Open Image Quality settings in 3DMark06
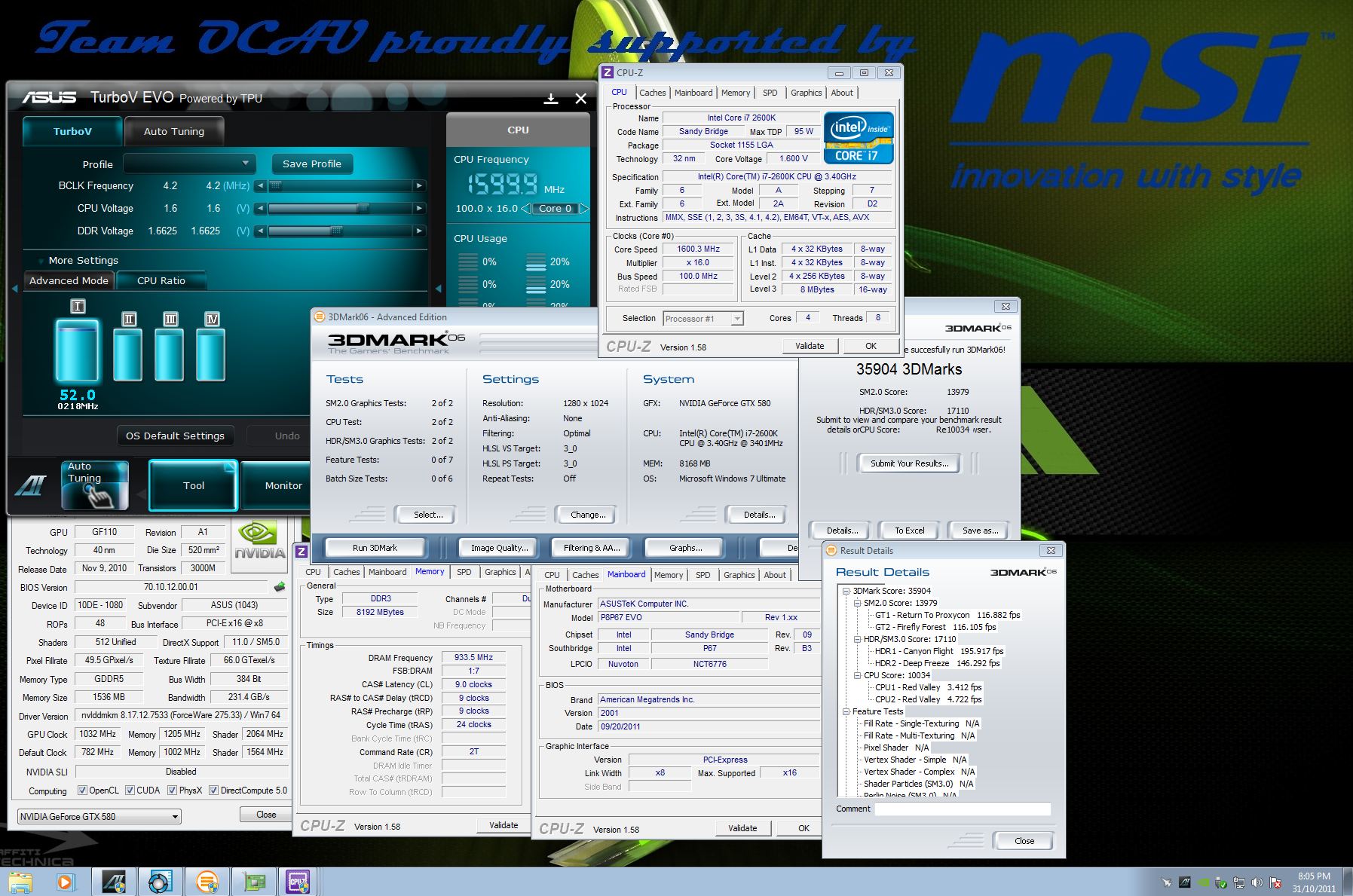The height and width of the screenshot is (896, 1353). click(x=499, y=548)
